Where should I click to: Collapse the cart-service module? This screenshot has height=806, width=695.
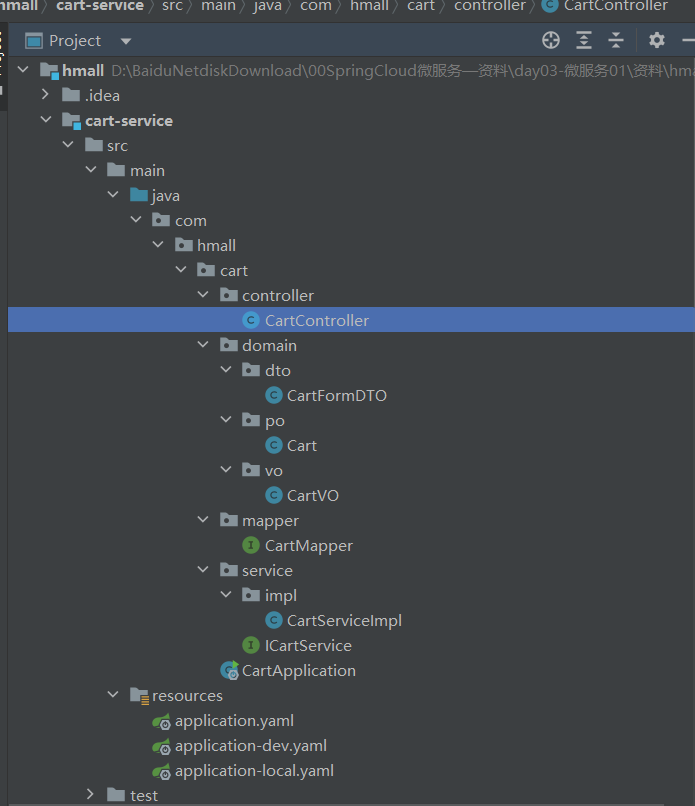46,119
